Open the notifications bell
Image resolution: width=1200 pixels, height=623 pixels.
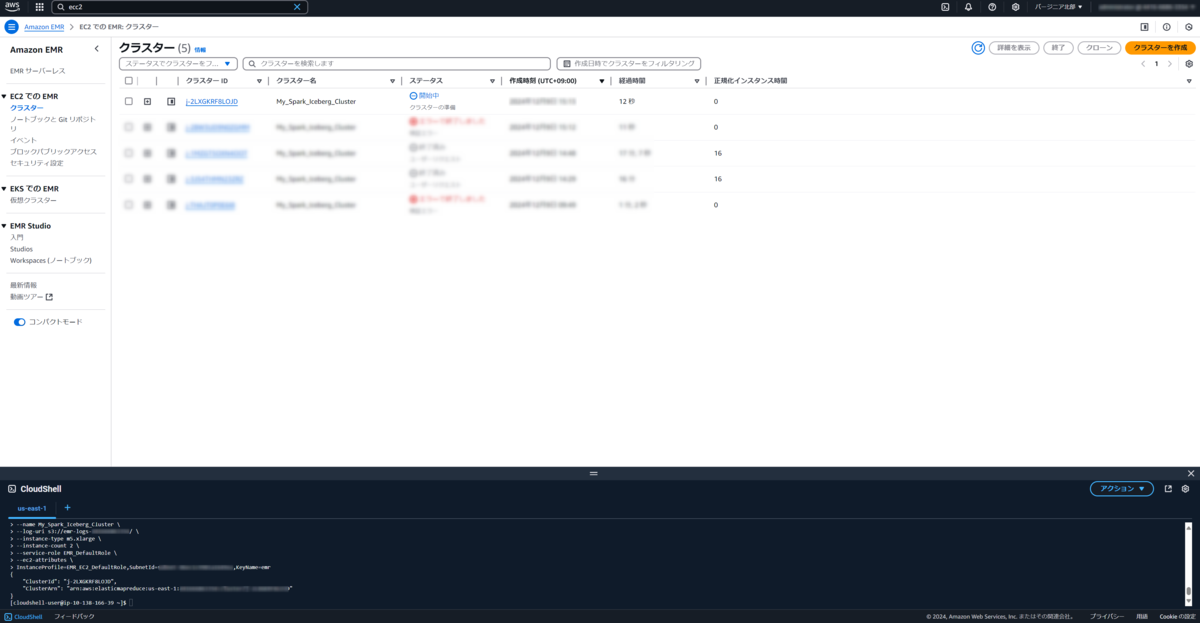[x=968, y=7]
